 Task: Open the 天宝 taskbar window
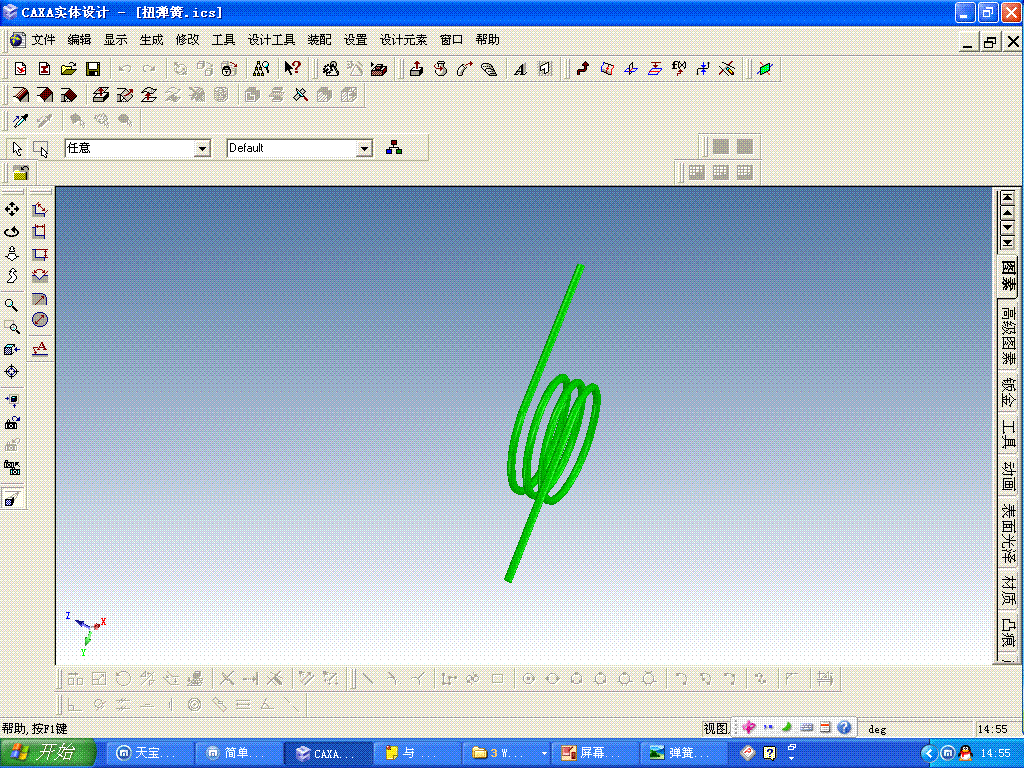pyautogui.click(x=149, y=753)
